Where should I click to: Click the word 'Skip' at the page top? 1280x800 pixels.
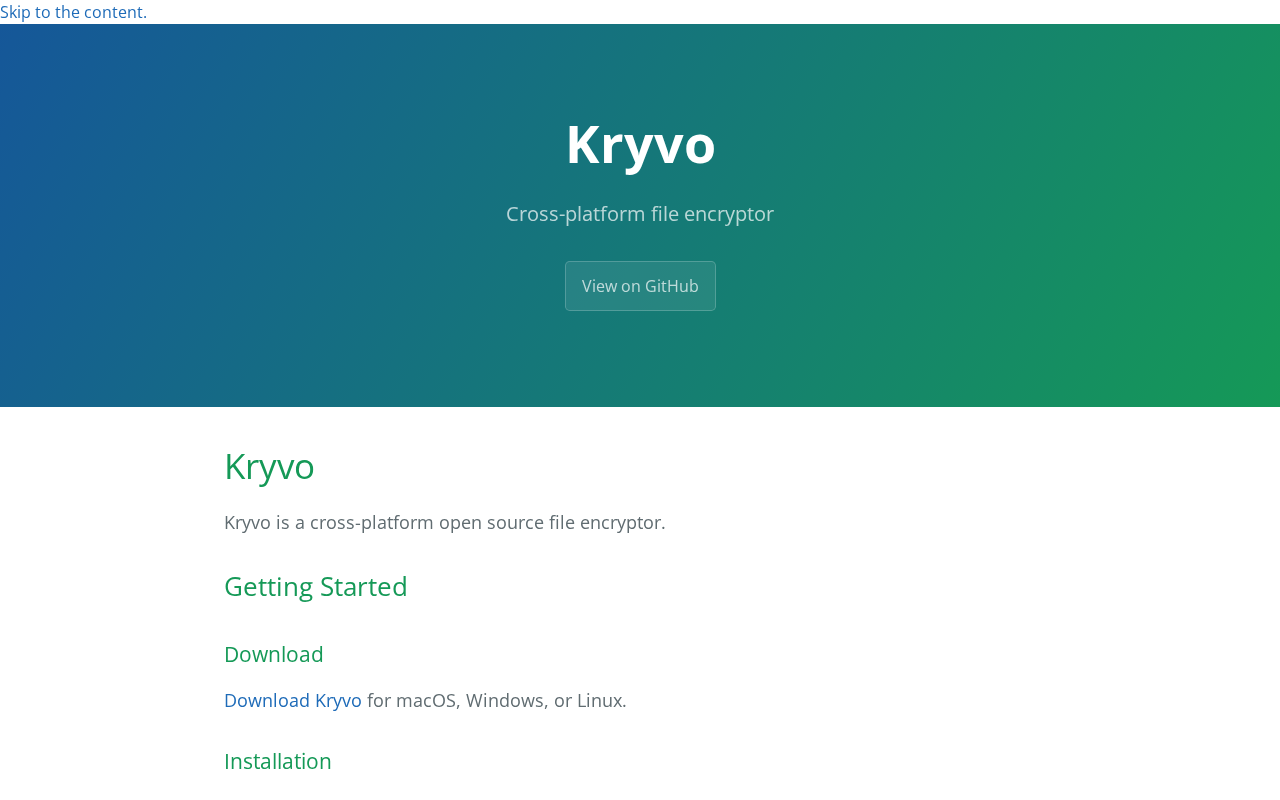pyautogui.click(x=15, y=12)
